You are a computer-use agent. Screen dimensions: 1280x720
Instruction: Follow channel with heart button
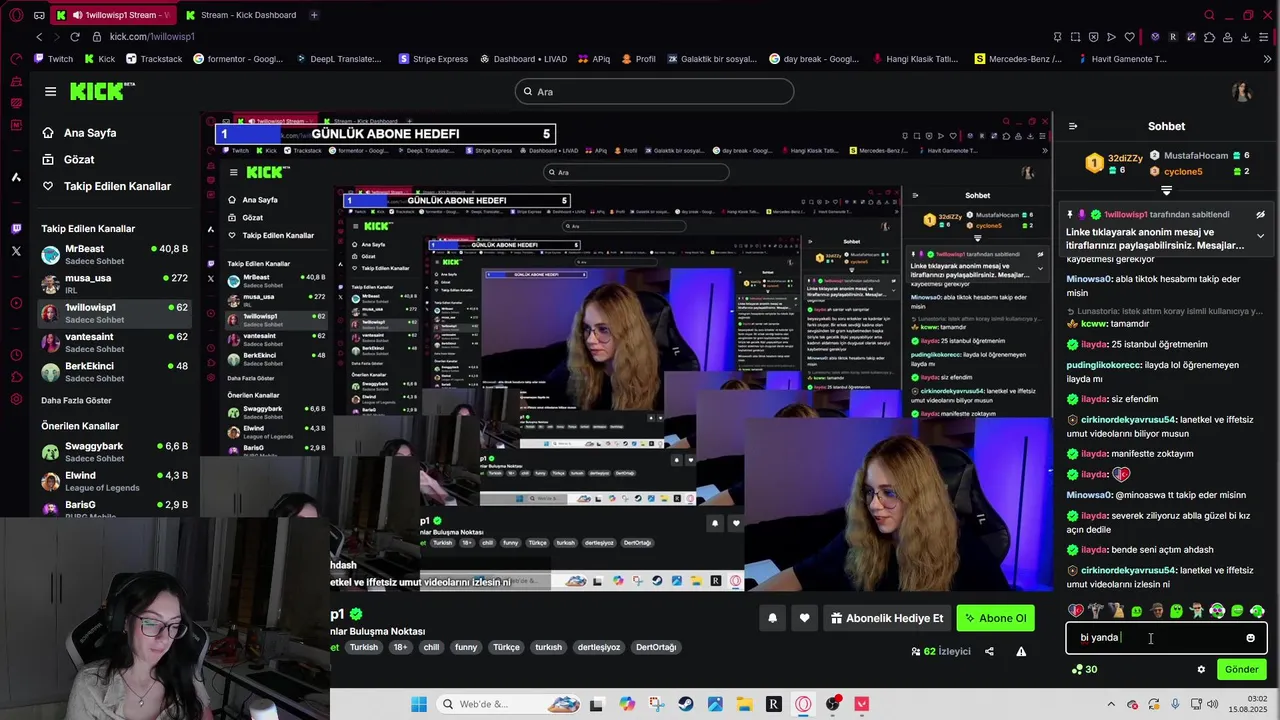coord(804,618)
